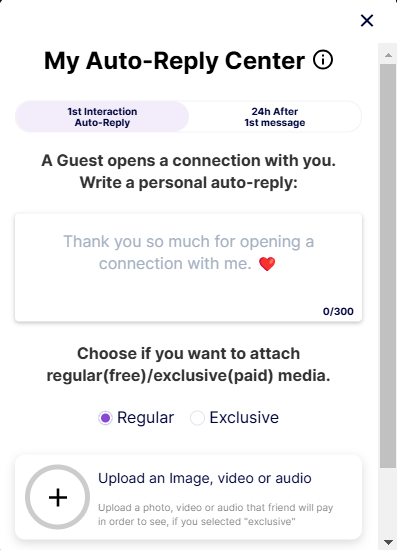Click the scrollbar down arrow
397x550 pixels.
click(x=388, y=542)
